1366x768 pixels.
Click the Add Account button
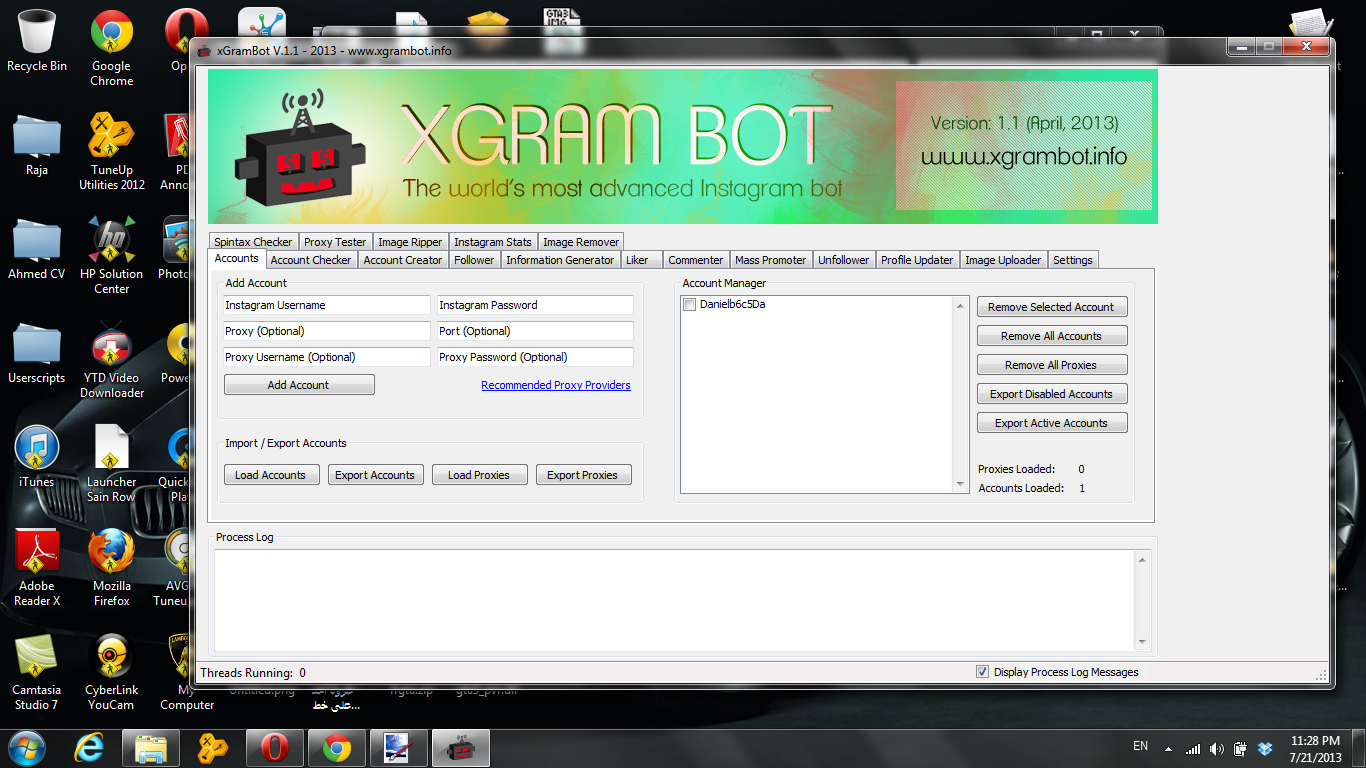click(299, 385)
